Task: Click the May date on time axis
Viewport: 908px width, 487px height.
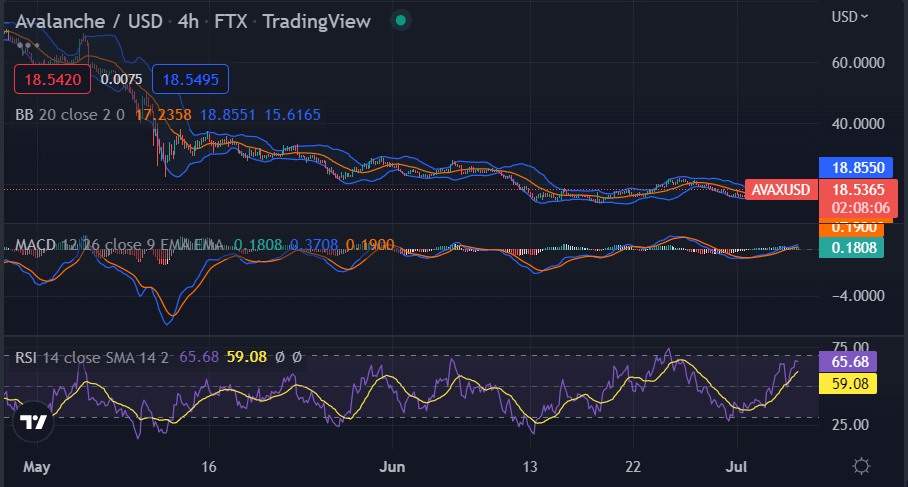Action: point(36,467)
